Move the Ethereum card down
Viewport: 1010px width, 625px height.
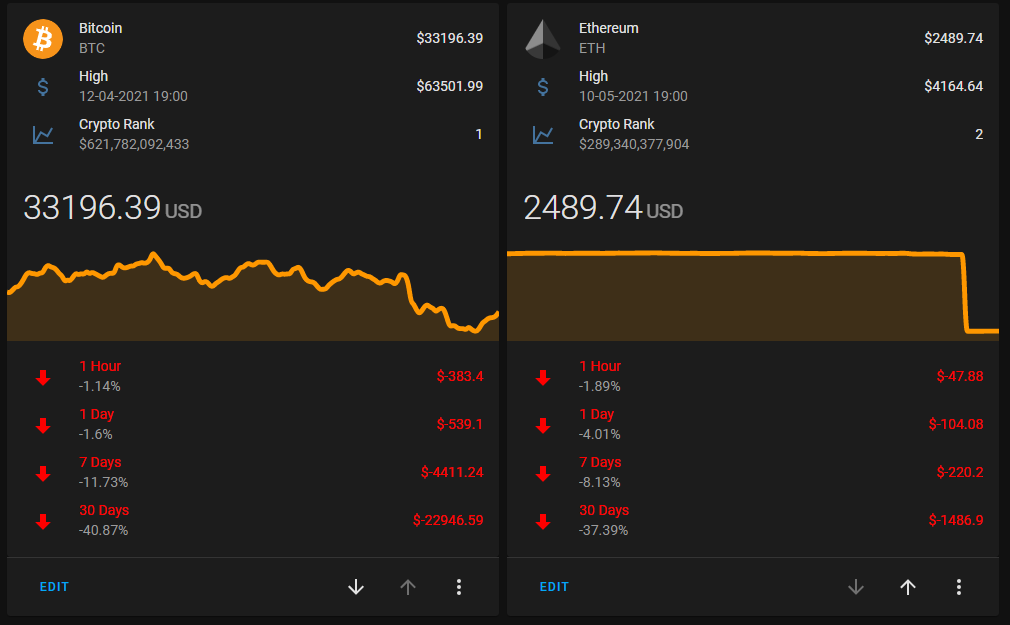[856, 587]
